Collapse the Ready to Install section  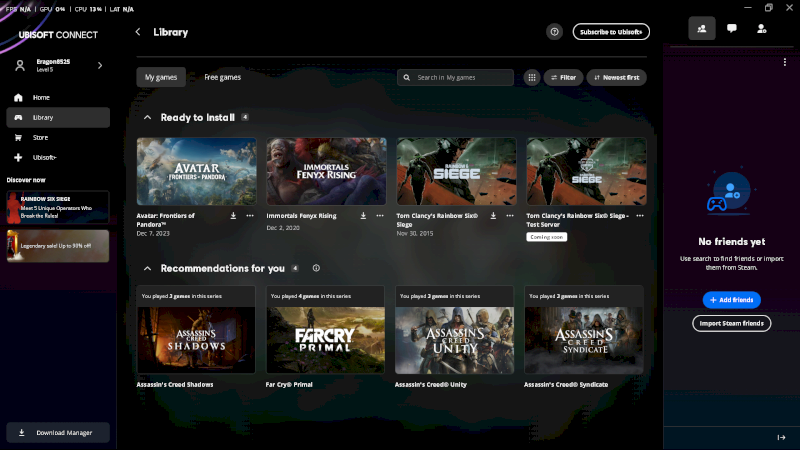pos(147,117)
